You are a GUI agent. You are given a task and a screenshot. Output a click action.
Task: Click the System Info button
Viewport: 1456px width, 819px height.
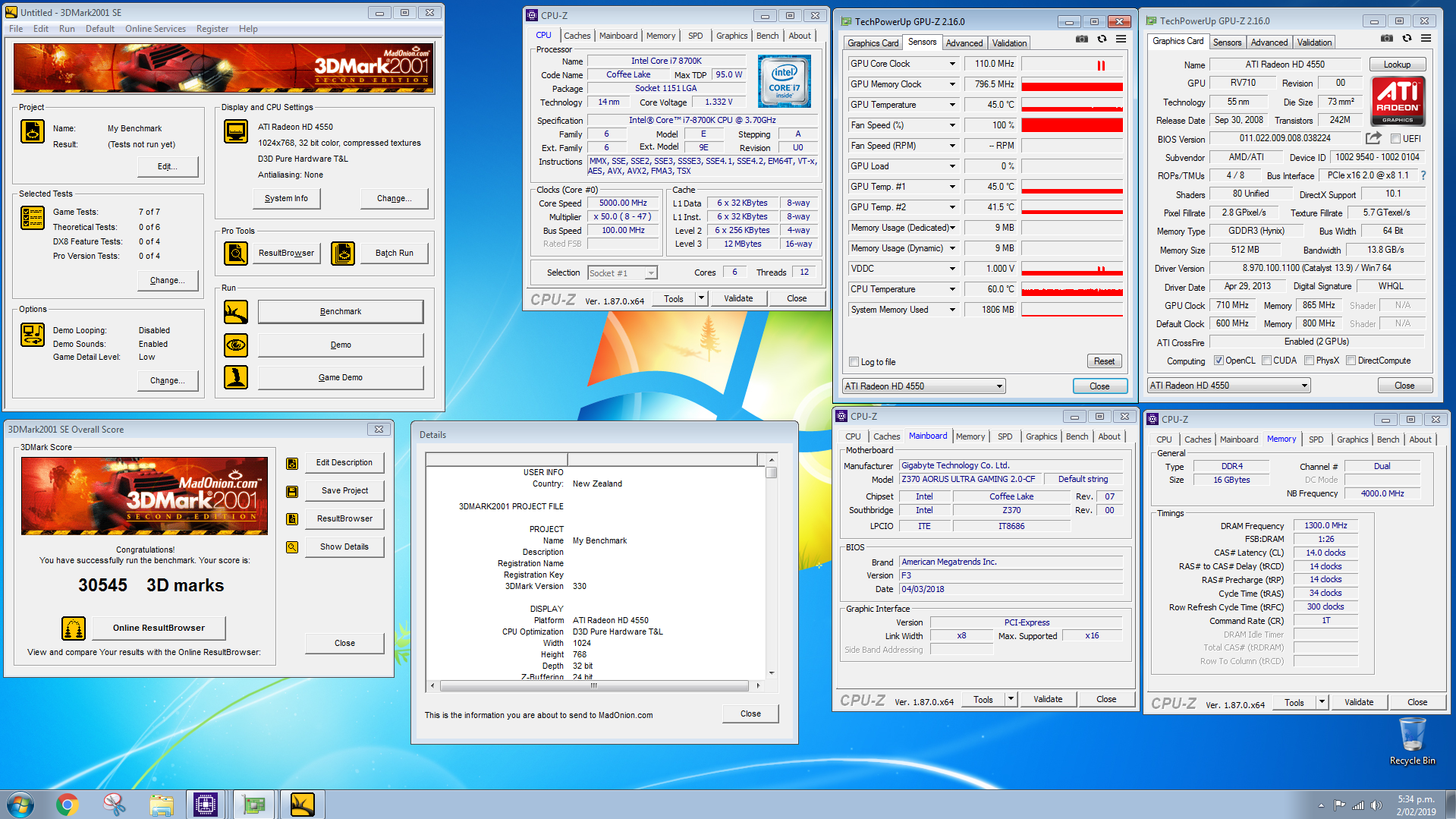pos(286,198)
